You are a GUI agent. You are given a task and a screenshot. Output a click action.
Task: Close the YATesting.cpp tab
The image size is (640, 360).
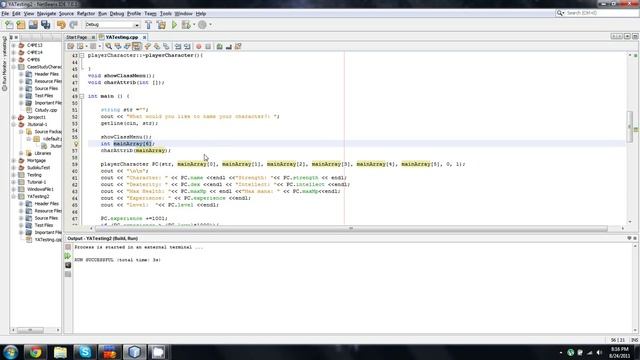[x=144, y=38]
